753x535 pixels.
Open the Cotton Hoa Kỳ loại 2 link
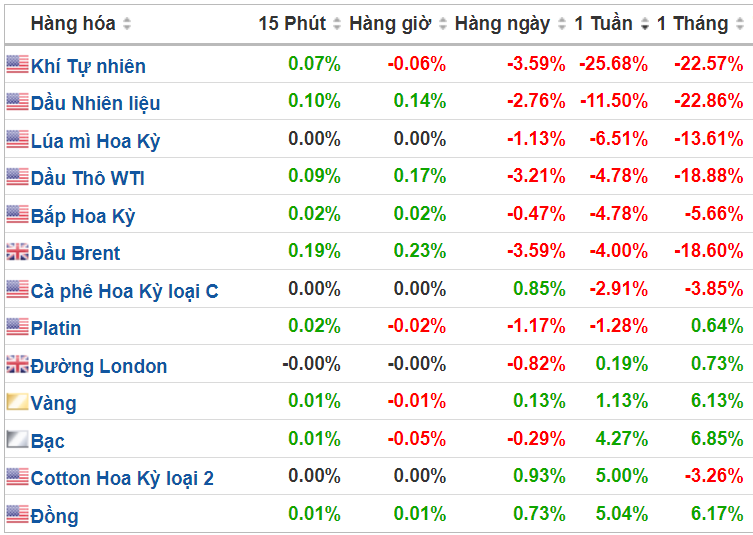(x=122, y=478)
